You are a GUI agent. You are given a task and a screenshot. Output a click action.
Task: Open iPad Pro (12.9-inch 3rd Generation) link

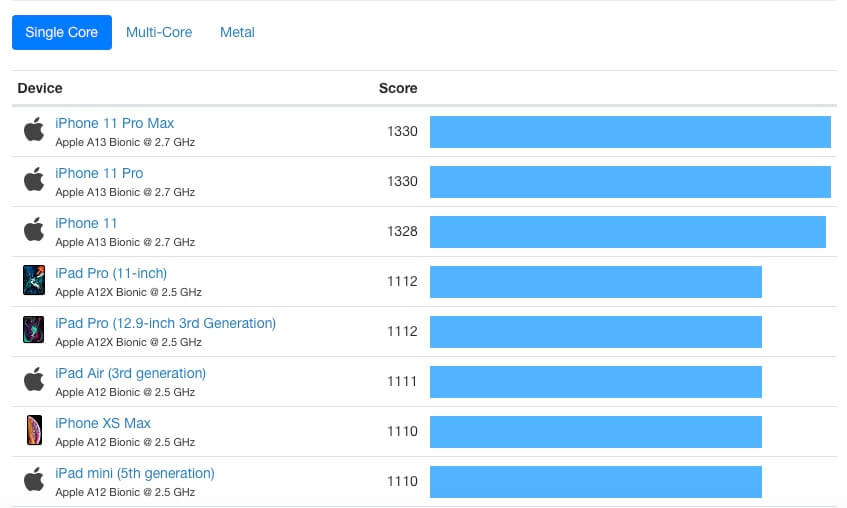[165, 323]
